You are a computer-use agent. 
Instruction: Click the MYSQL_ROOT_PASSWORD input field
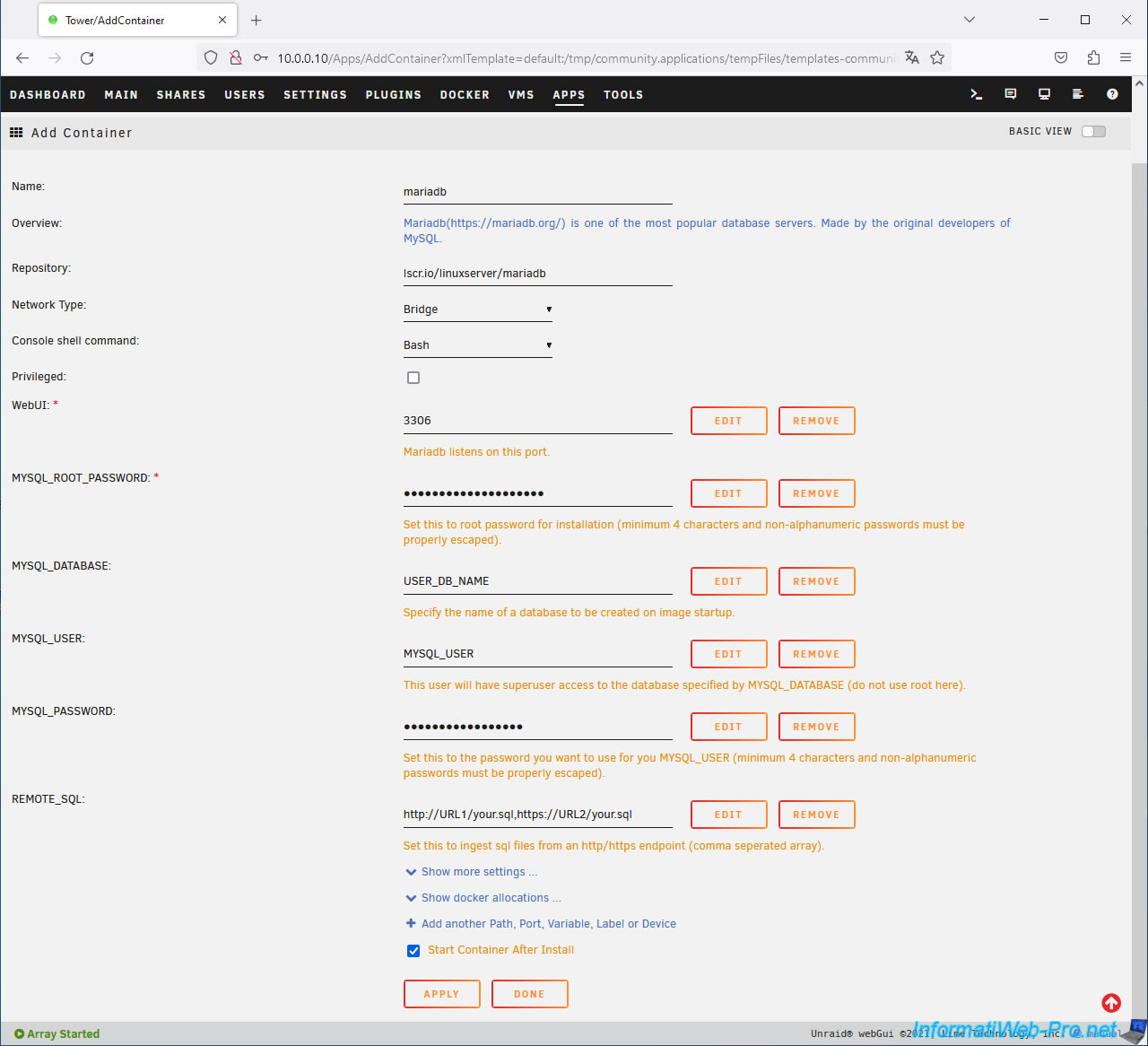(537, 493)
